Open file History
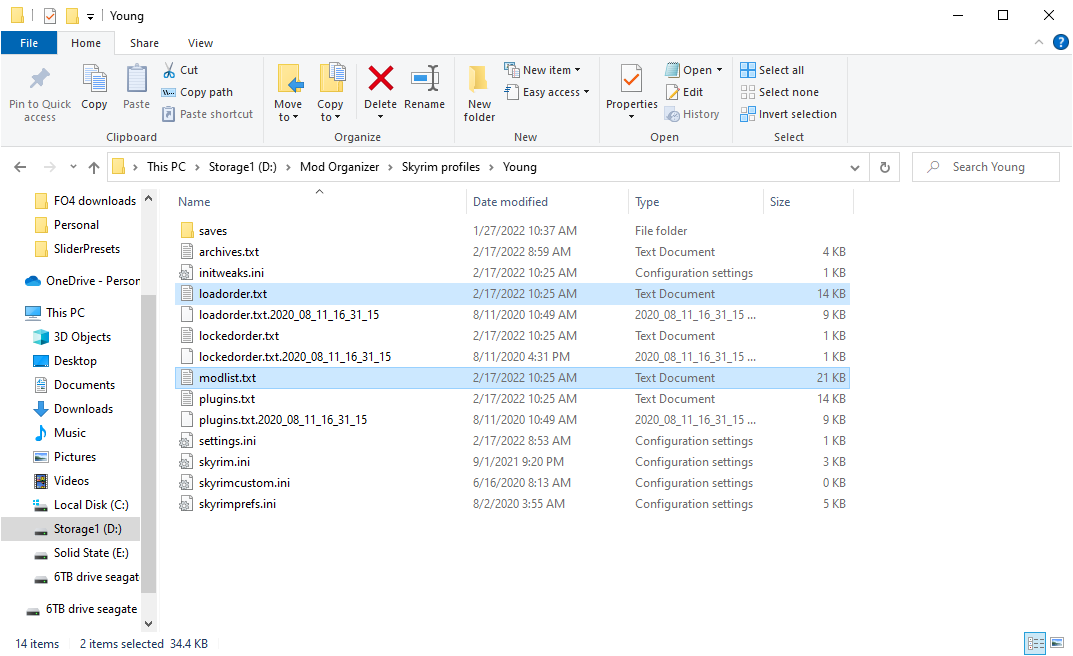 (x=693, y=114)
